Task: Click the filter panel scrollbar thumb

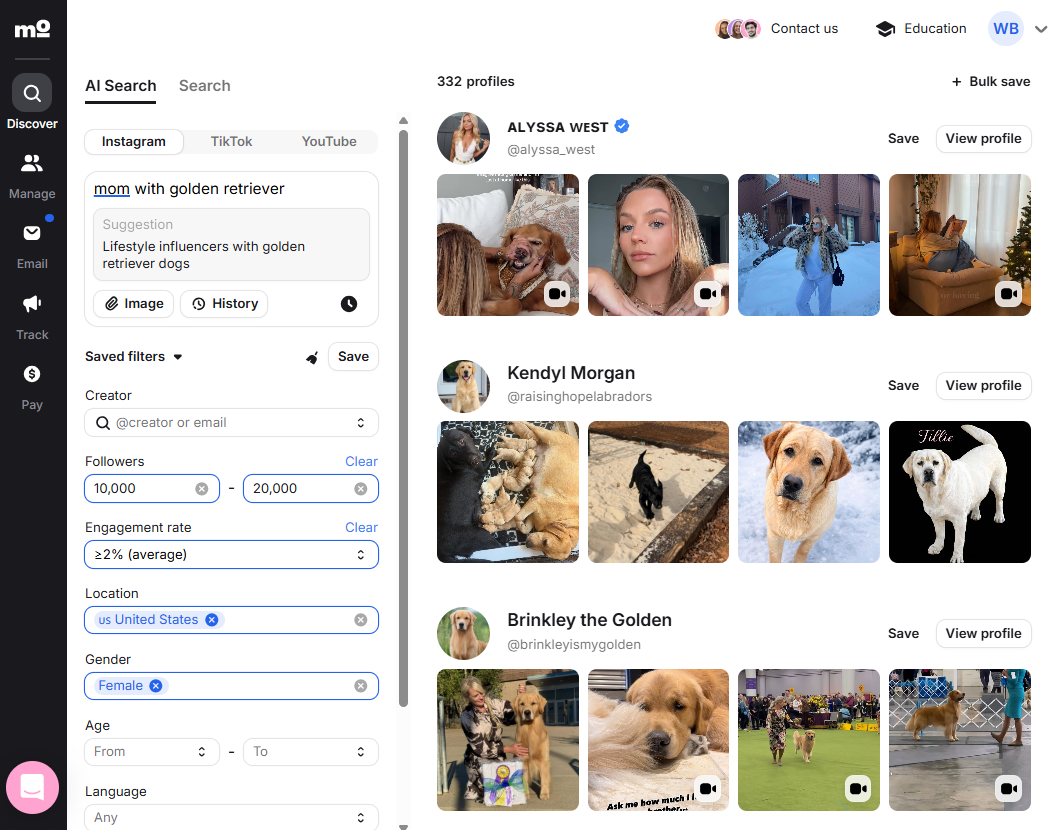Action: pyautogui.click(x=403, y=417)
